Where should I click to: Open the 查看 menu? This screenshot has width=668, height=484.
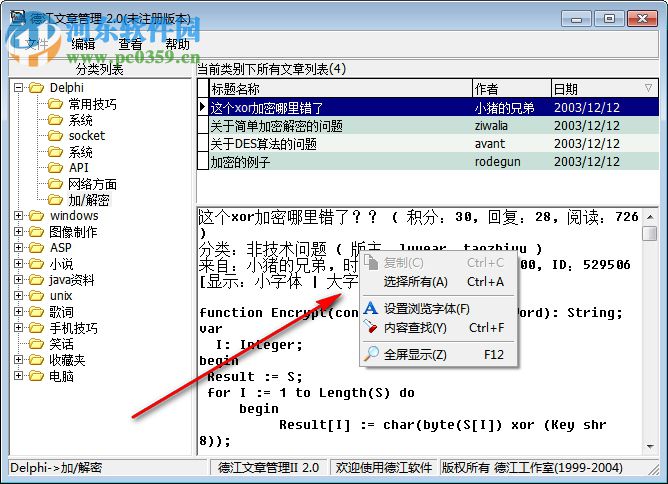[130, 44]
